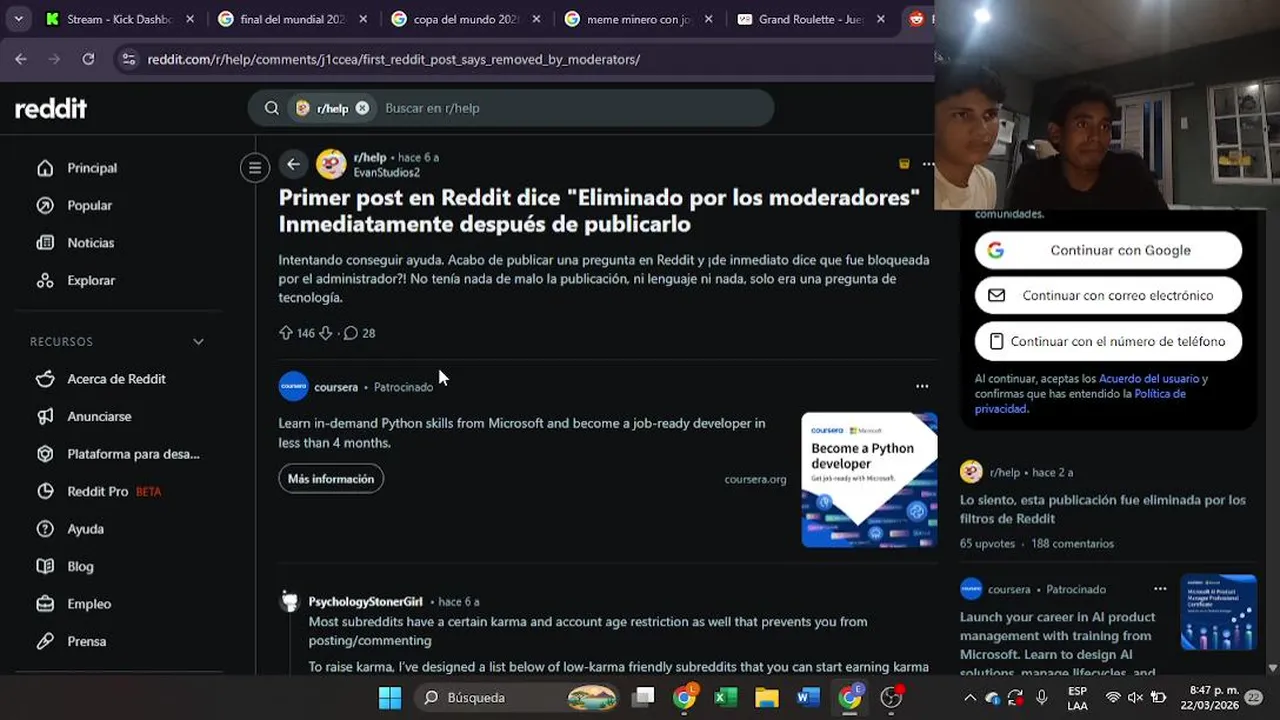Show hidden system tray icons
1280x720 pixels.
969,697
